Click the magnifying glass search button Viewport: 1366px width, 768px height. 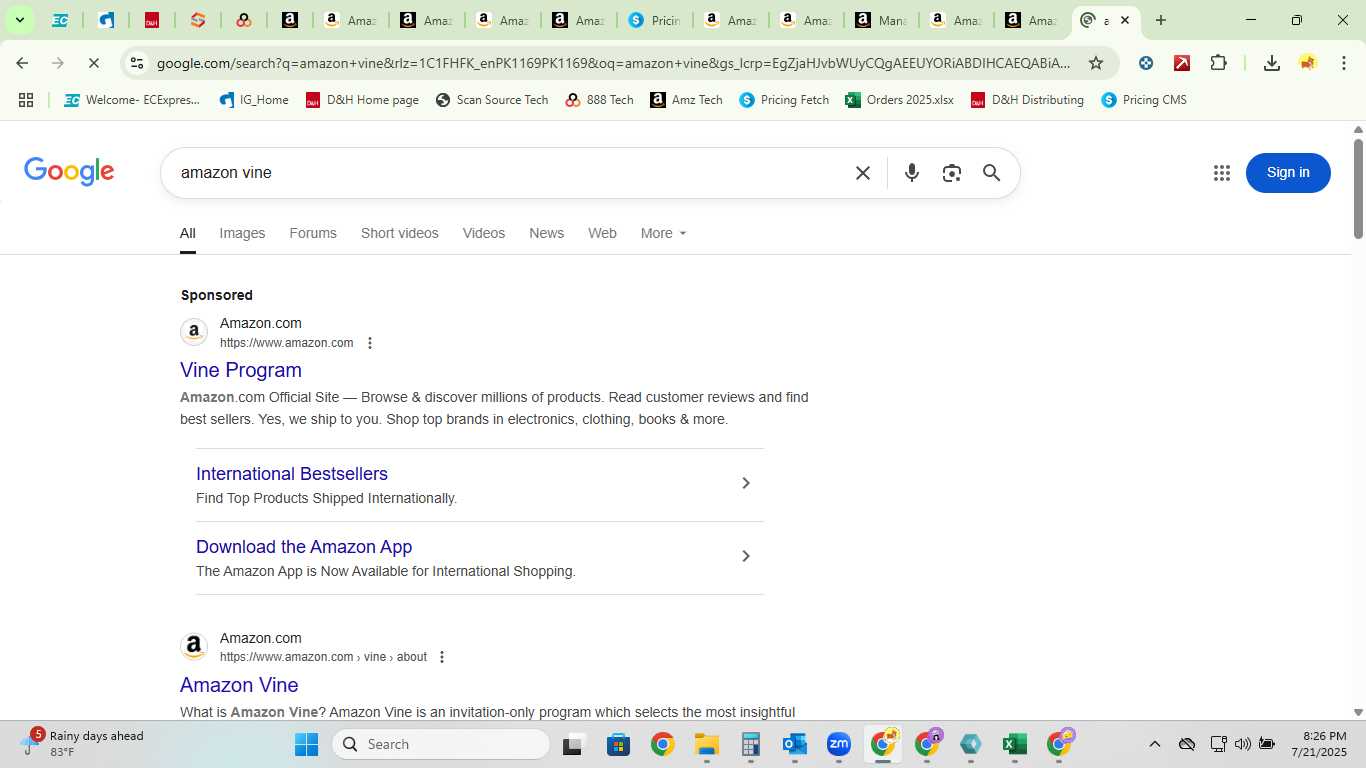point(991,173)
